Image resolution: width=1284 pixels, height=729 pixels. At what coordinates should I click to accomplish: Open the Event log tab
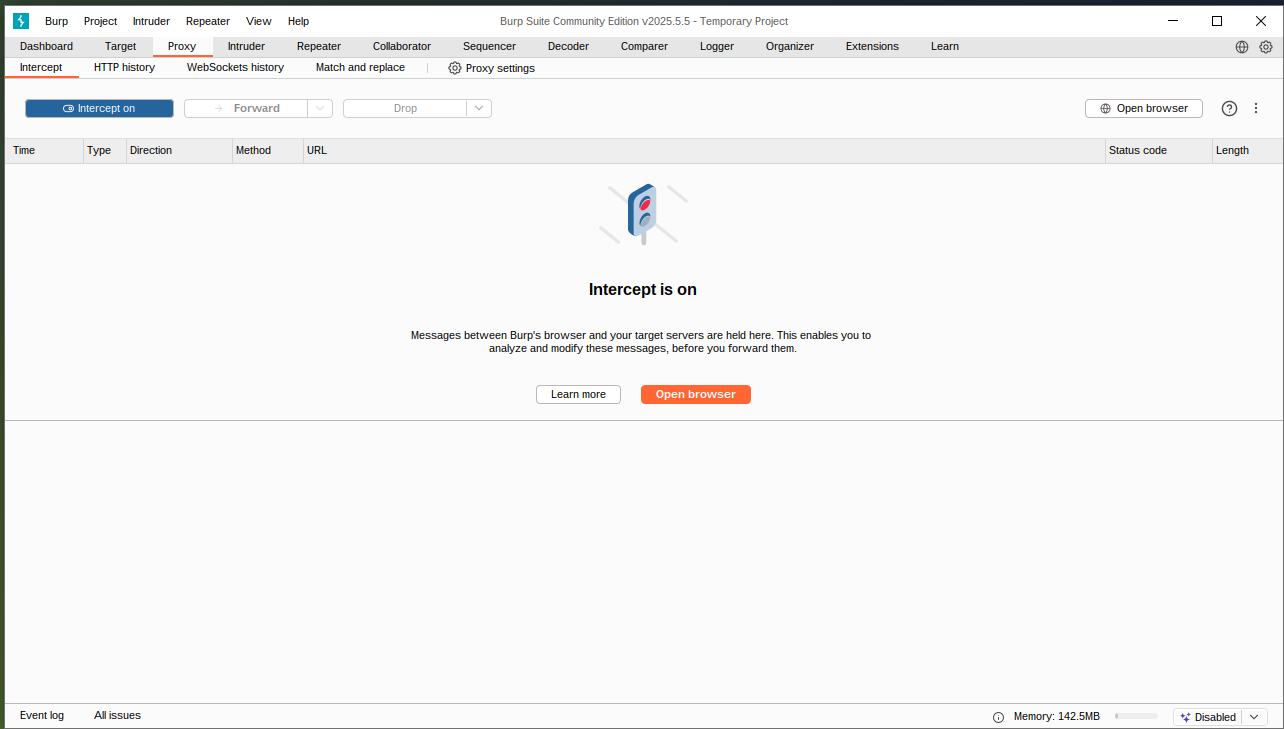pos(42,716)
